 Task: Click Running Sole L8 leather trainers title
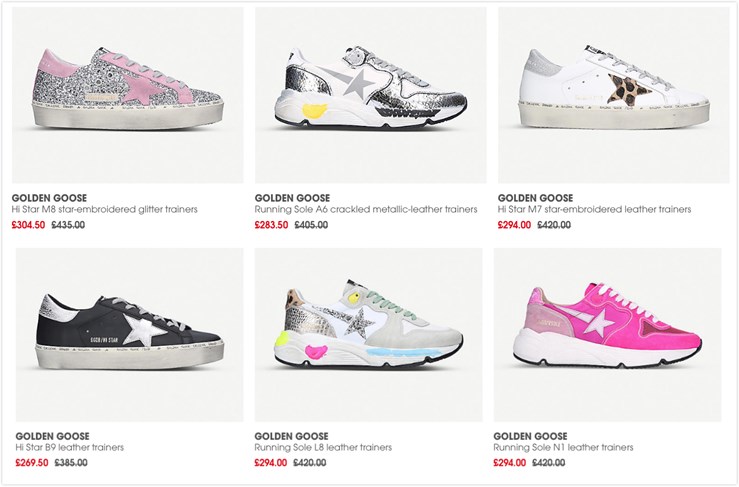(323, 447)
